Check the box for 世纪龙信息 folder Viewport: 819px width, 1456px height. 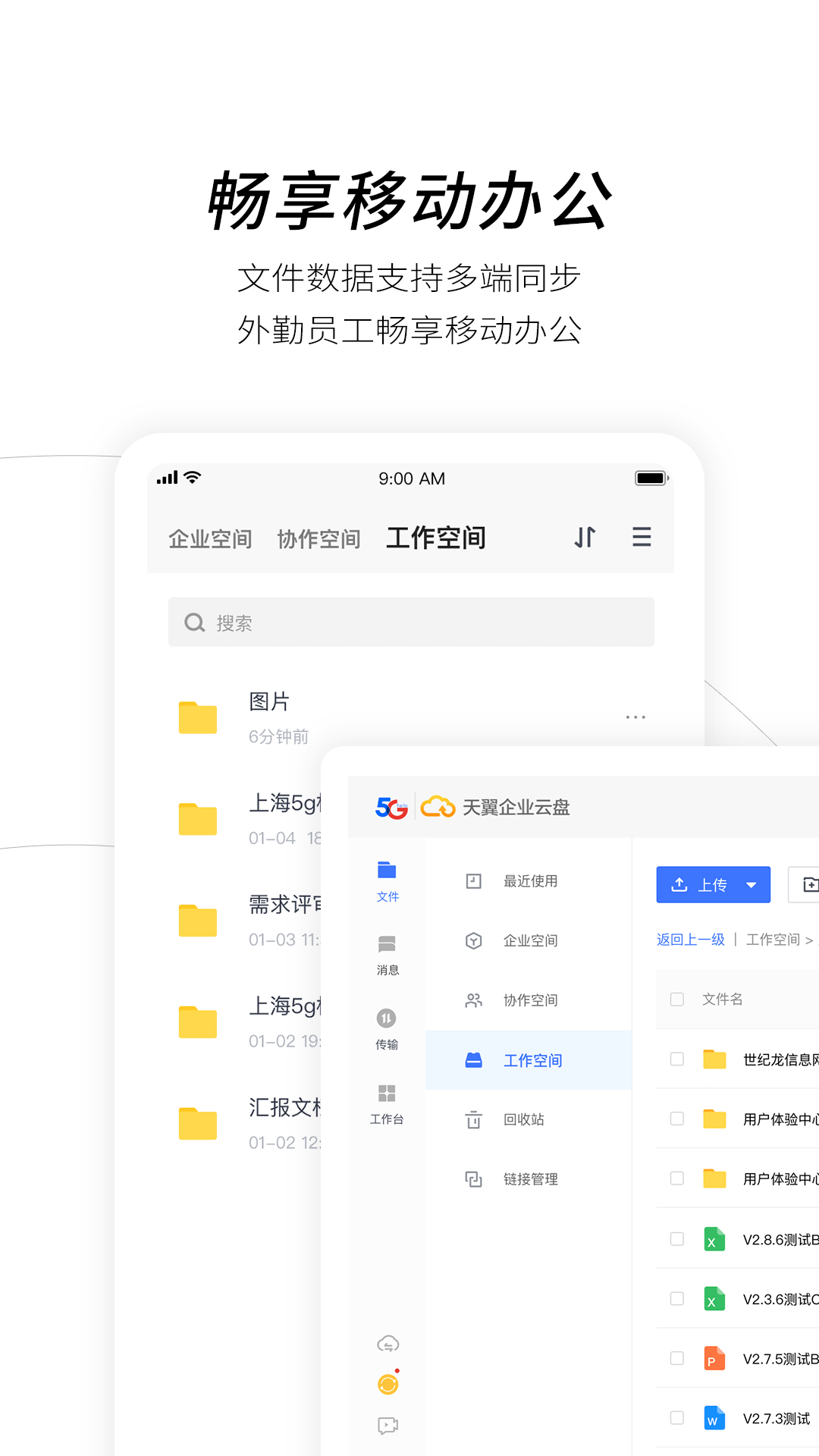click(x=677, y=1059)
